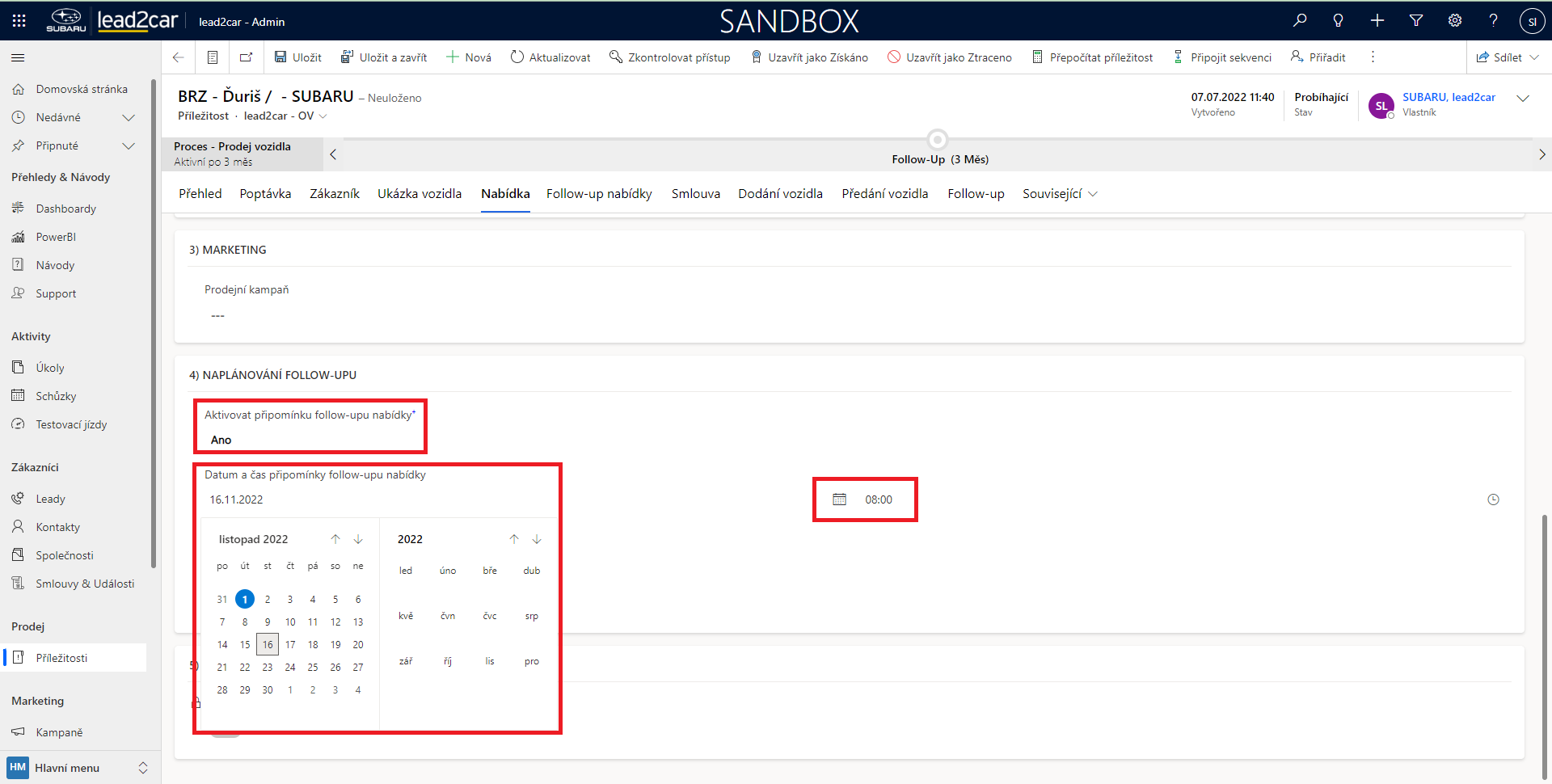Click the clock icon for time picker

pos(1493,499)
